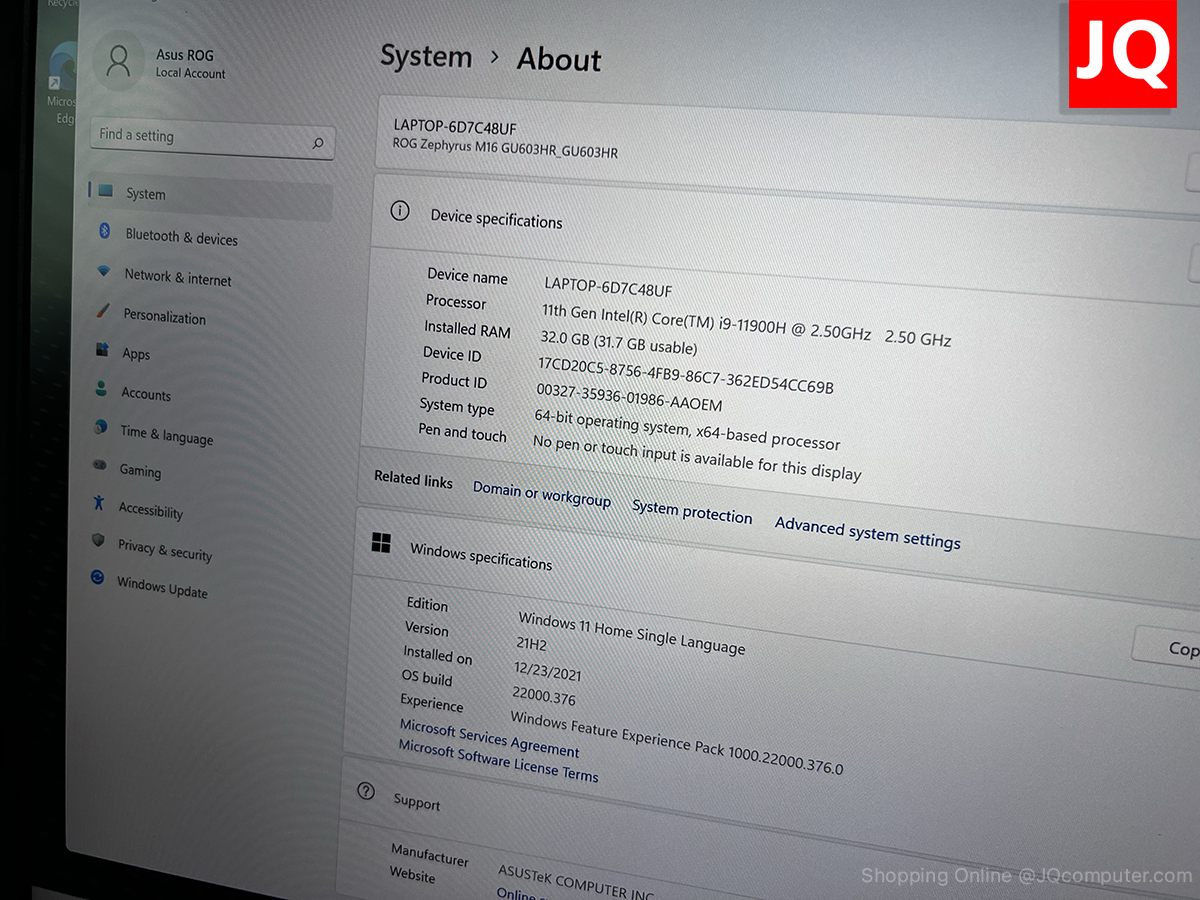Viewport: 1200px width, 900px height.
Task: Open Microsoft Software License Terms
Action: point(498,760)
